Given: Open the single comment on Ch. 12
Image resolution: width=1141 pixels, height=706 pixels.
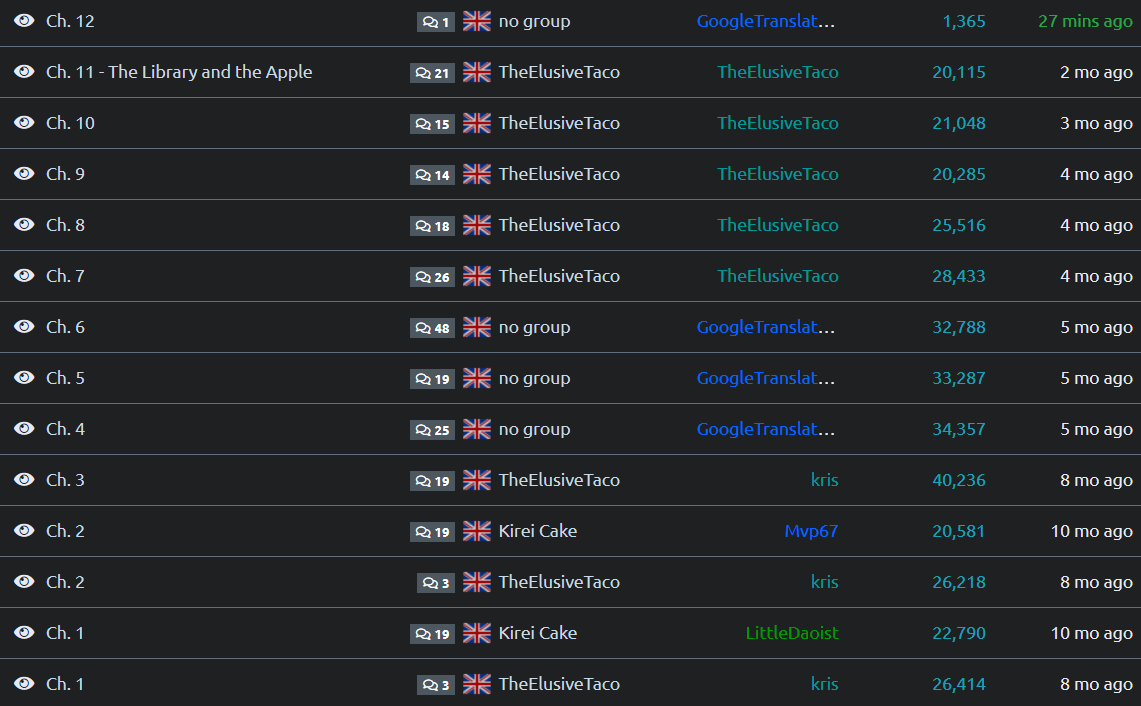Looking at the screenshot, I should (436, 22).
